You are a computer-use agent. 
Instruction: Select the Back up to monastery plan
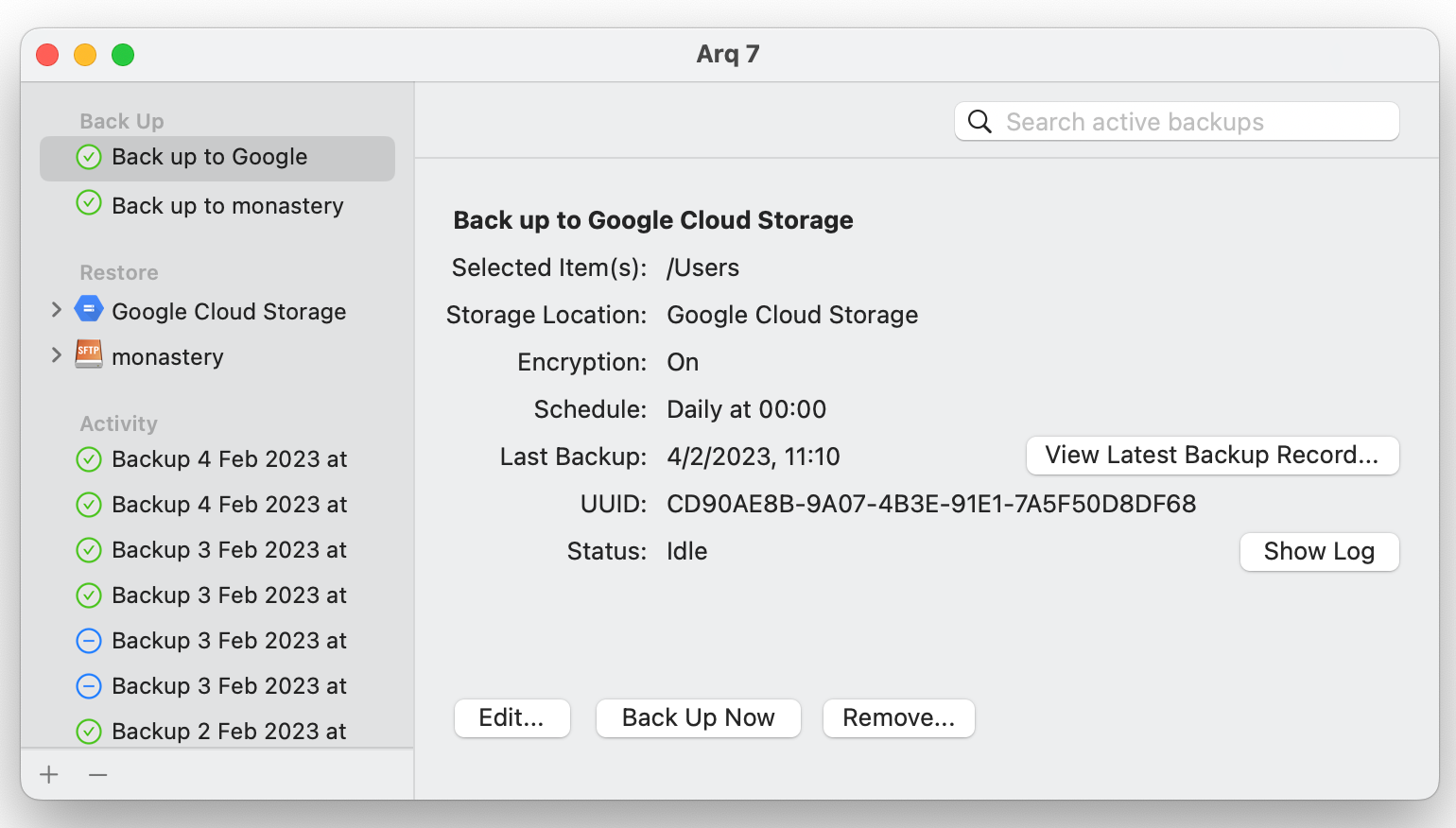point(227,206)
